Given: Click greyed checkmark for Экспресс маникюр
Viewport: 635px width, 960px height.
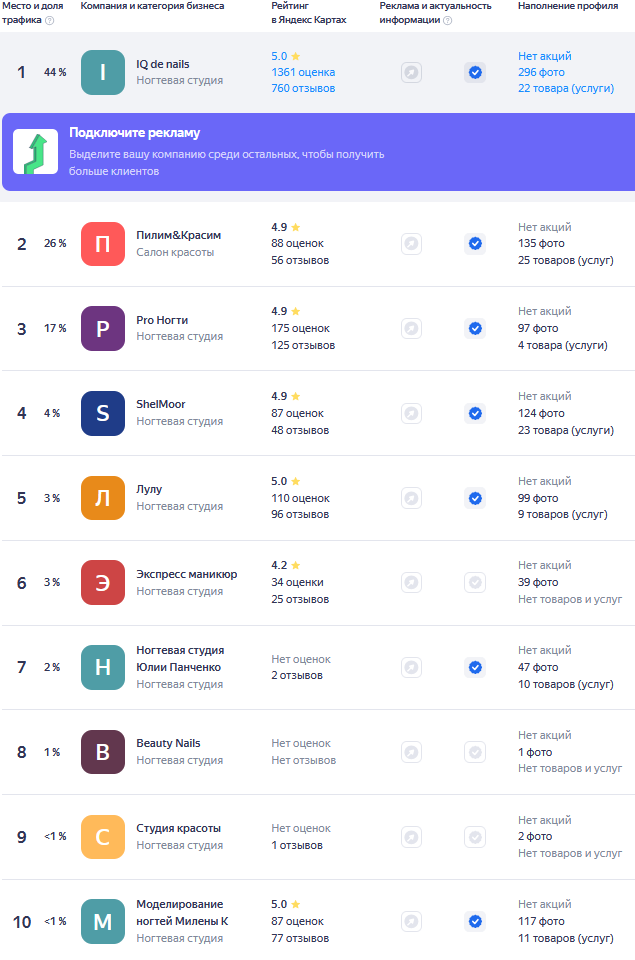Looking at the screenshot, I should coord(475,582).
